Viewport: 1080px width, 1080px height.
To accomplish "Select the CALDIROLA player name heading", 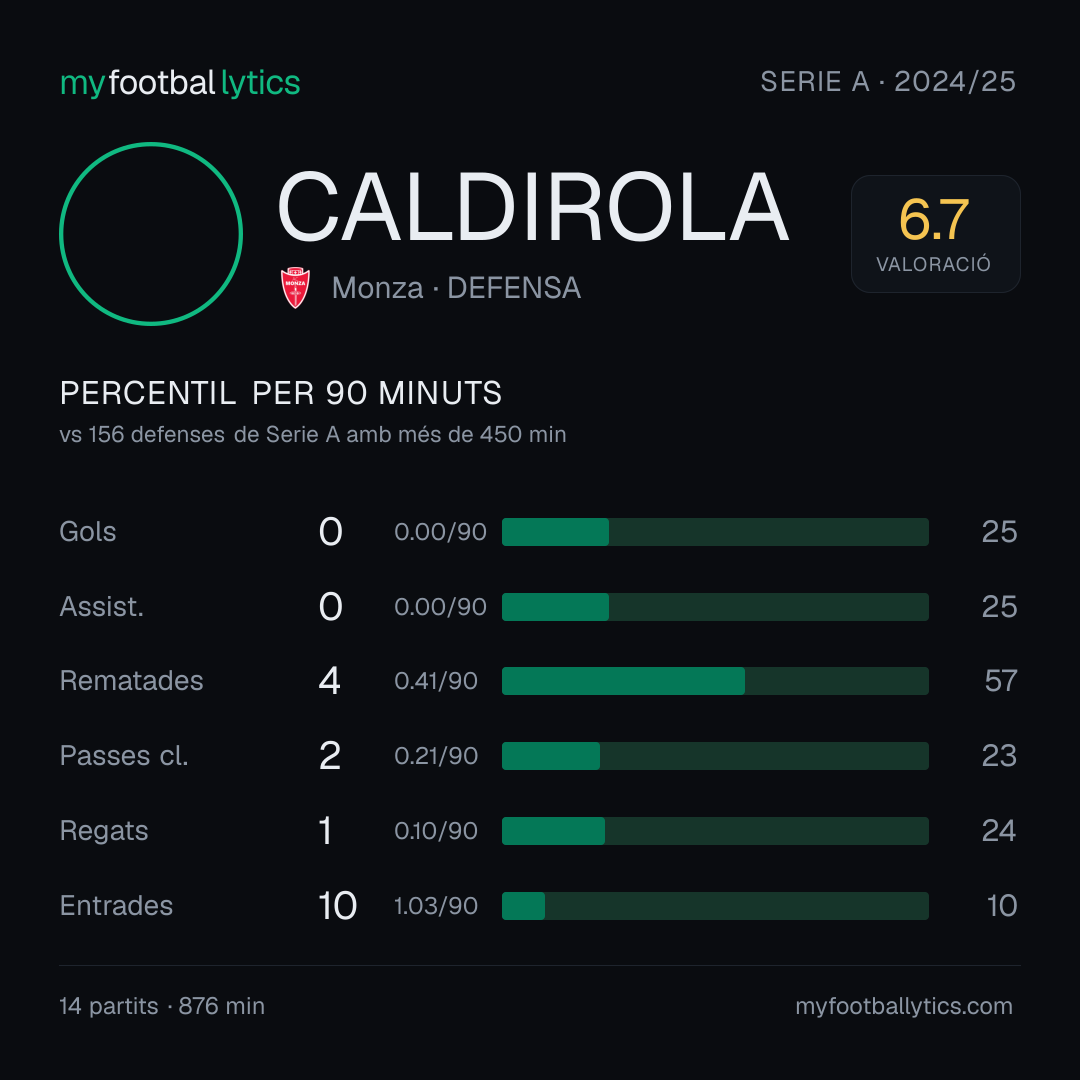I will (532, 207).
